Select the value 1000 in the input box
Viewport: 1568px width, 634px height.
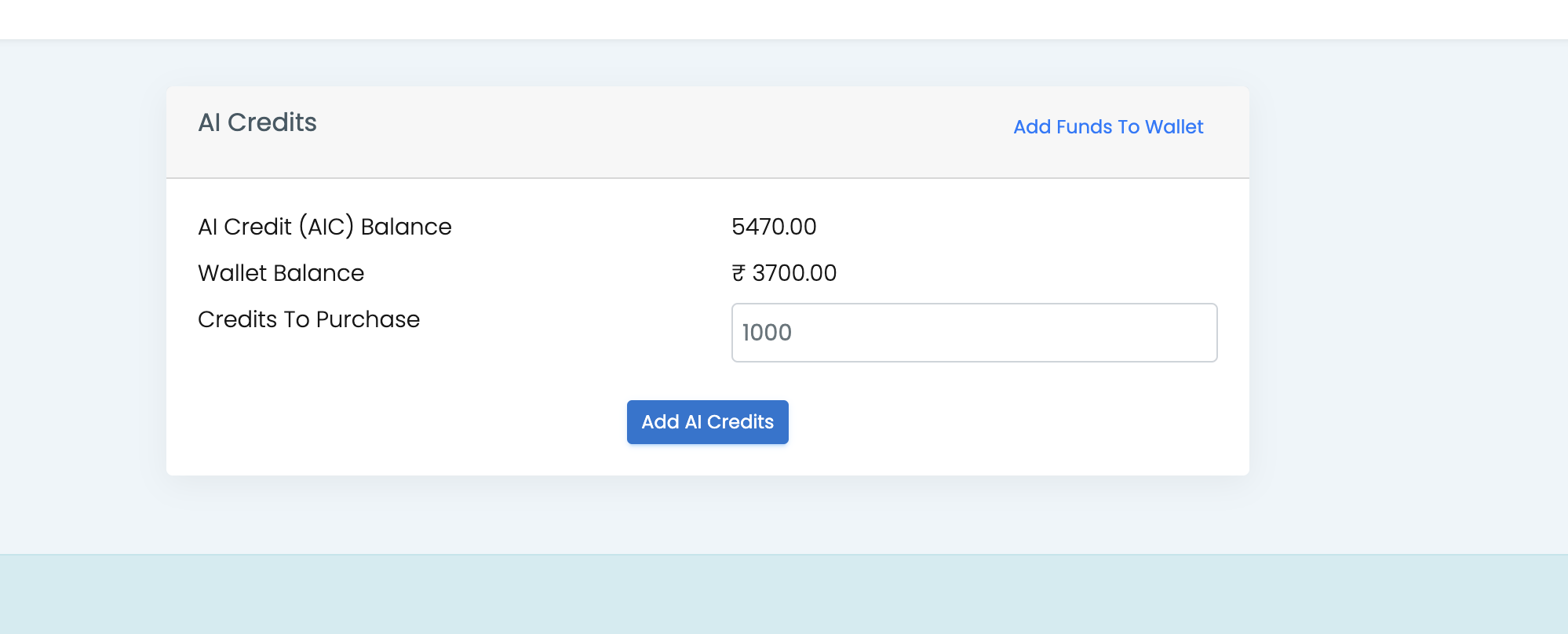tap(765, 332)
